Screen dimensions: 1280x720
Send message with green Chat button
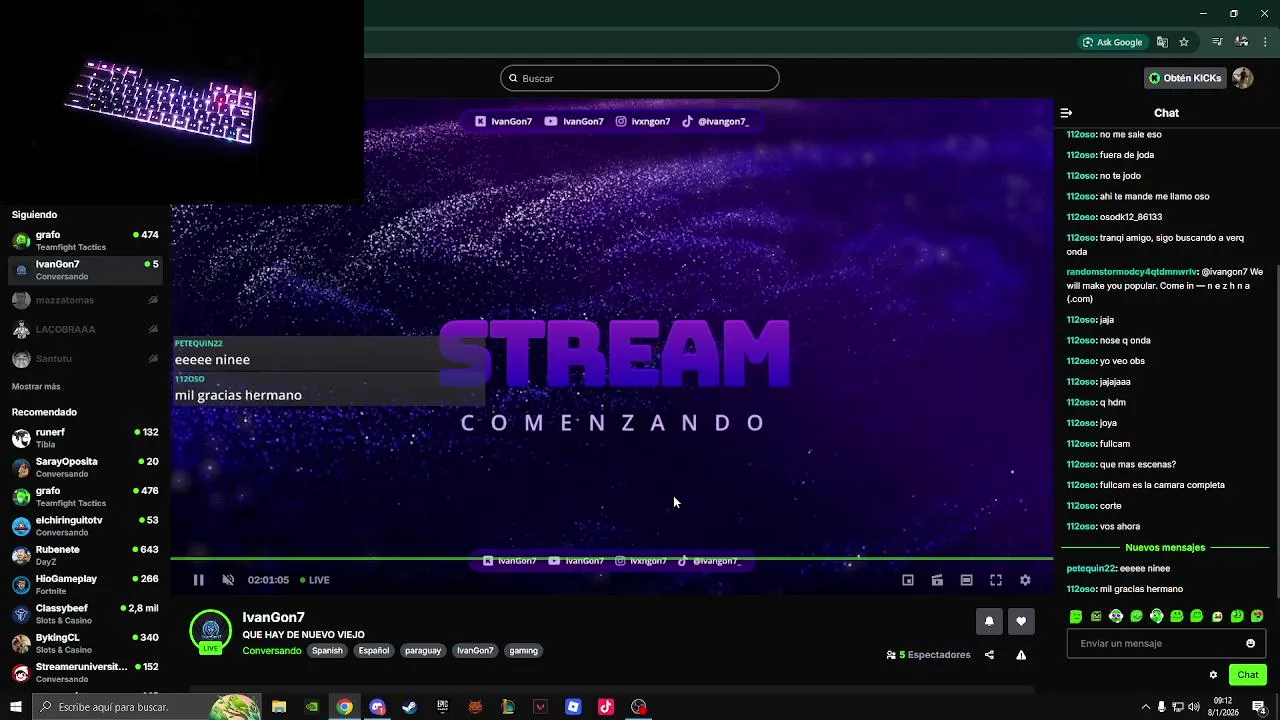[1247, 675]
